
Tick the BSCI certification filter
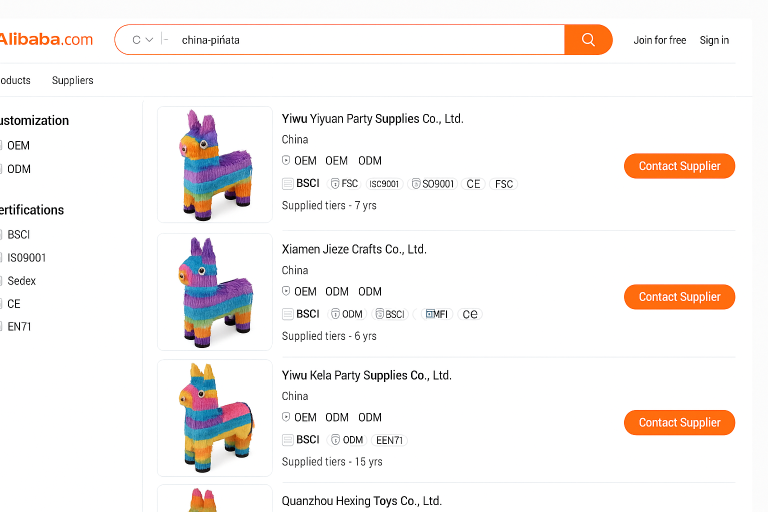coord(1,235)
